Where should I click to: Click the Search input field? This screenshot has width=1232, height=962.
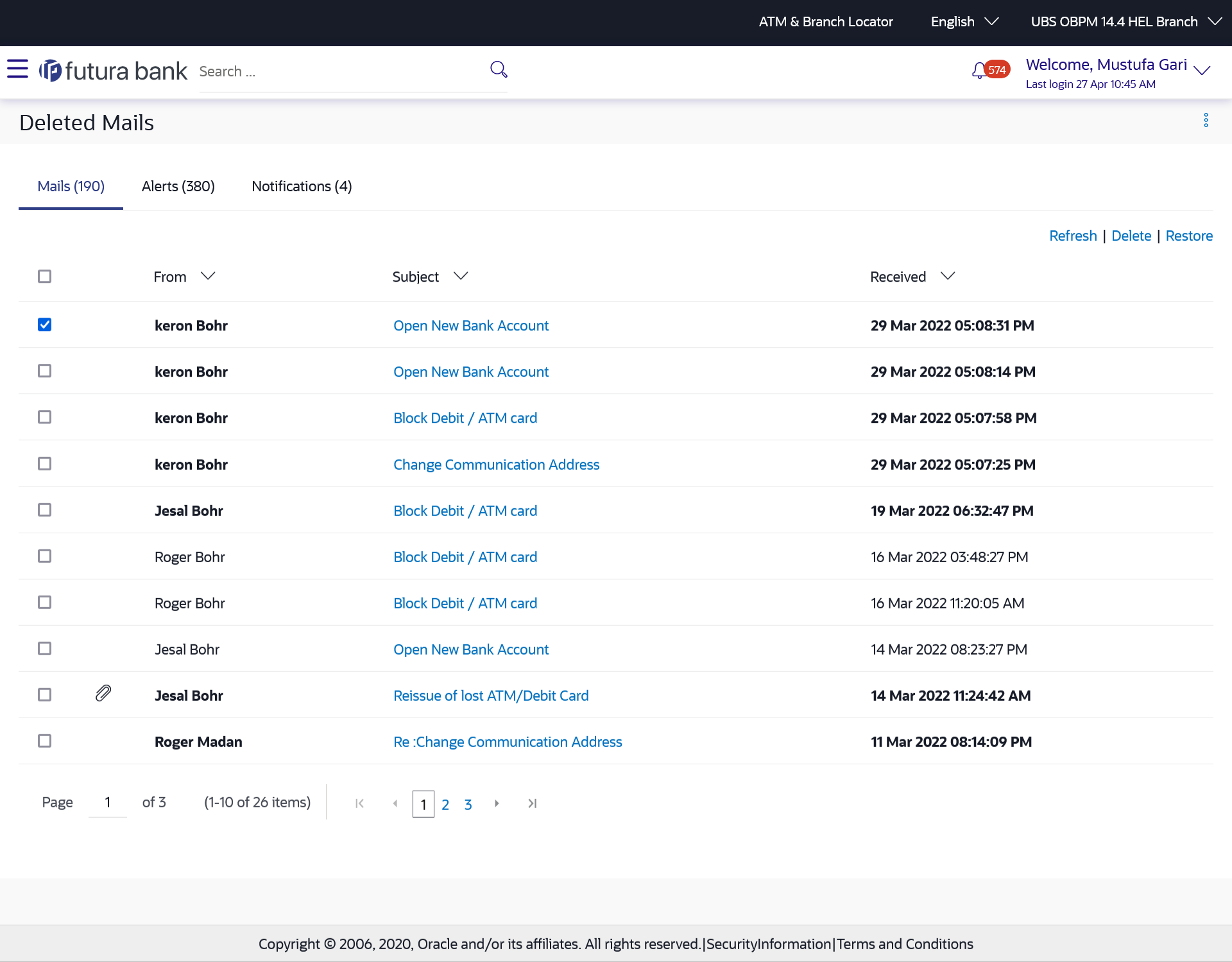pyautogui.click(x=340, y=71)
